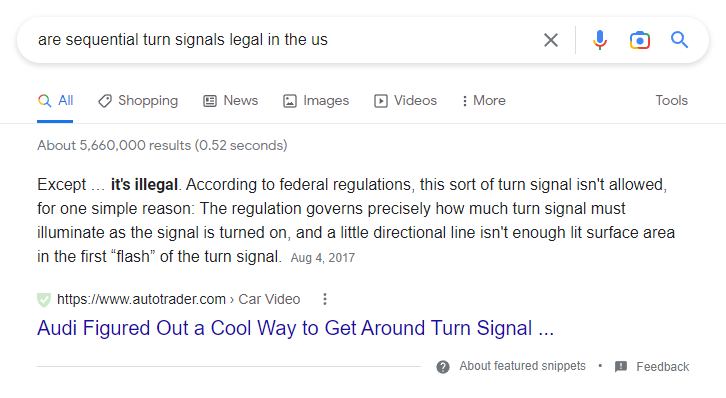
Task: Open image search with camera icon
Action: (639, 40)
